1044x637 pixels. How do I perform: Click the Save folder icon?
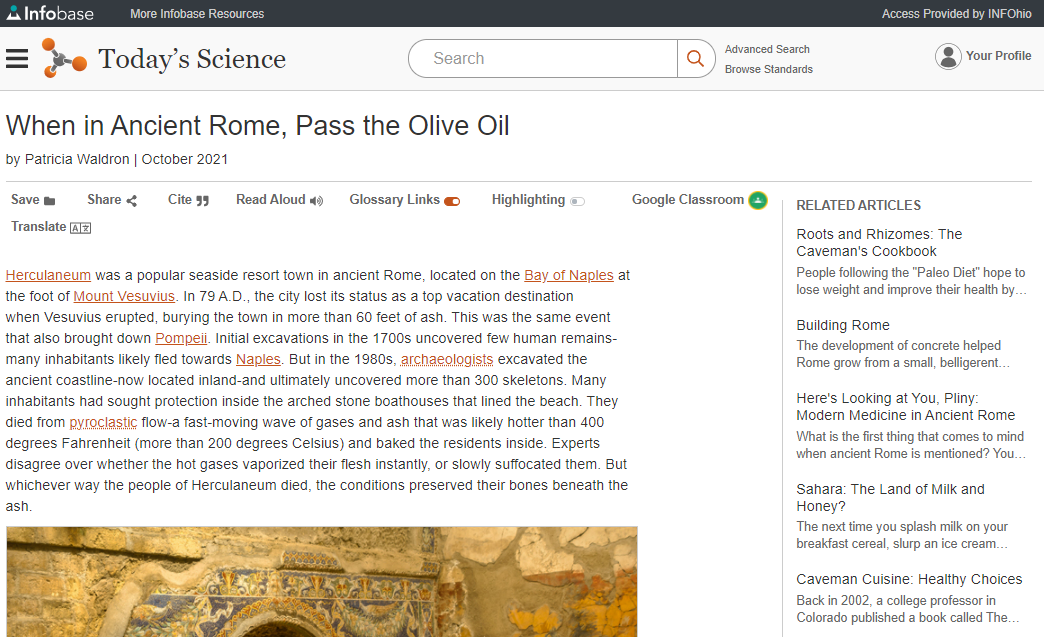(50, 201)
